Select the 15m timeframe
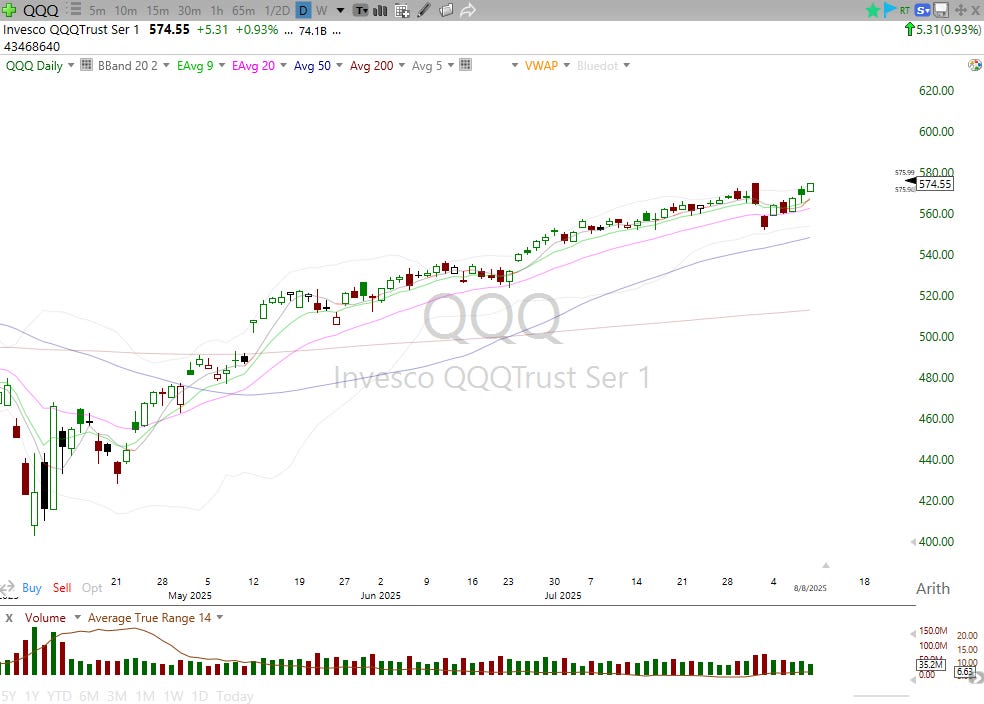The height and width of the screenshot is (704, 984). tap(158, 11)
